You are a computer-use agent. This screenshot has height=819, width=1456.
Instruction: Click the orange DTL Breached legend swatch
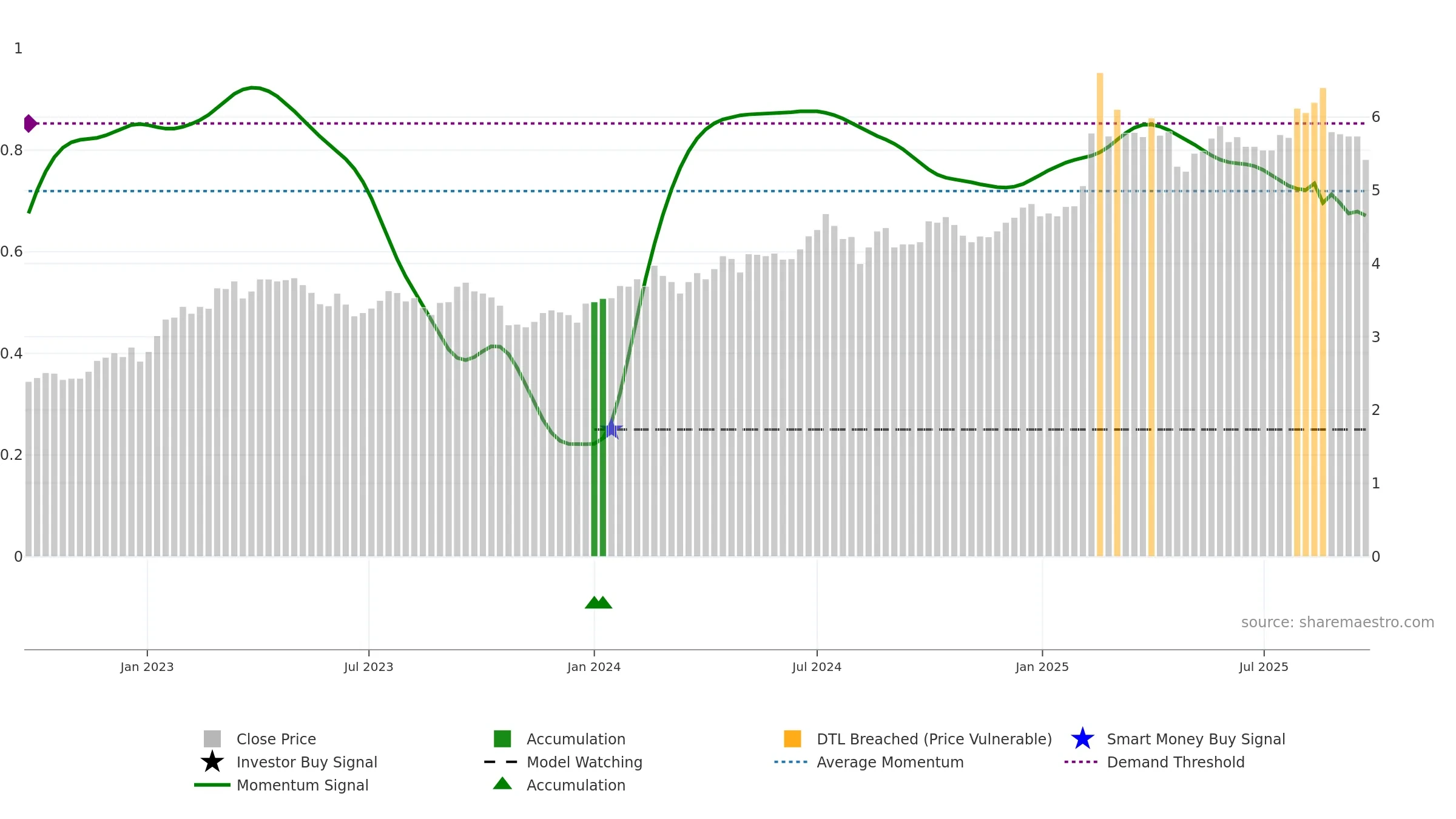792,739
